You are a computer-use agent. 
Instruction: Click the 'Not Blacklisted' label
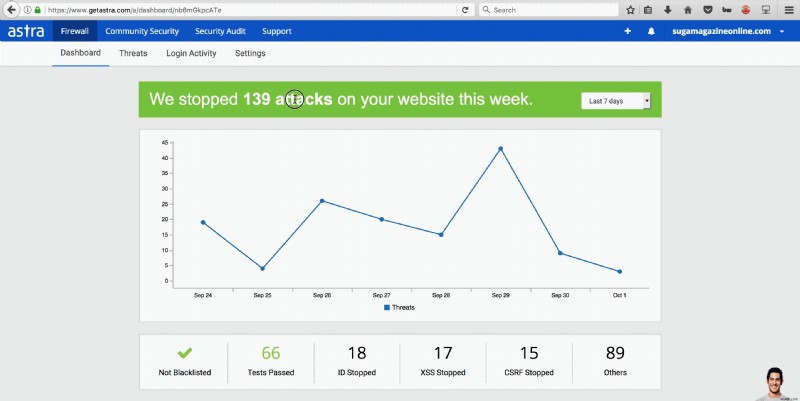(185, 372)
